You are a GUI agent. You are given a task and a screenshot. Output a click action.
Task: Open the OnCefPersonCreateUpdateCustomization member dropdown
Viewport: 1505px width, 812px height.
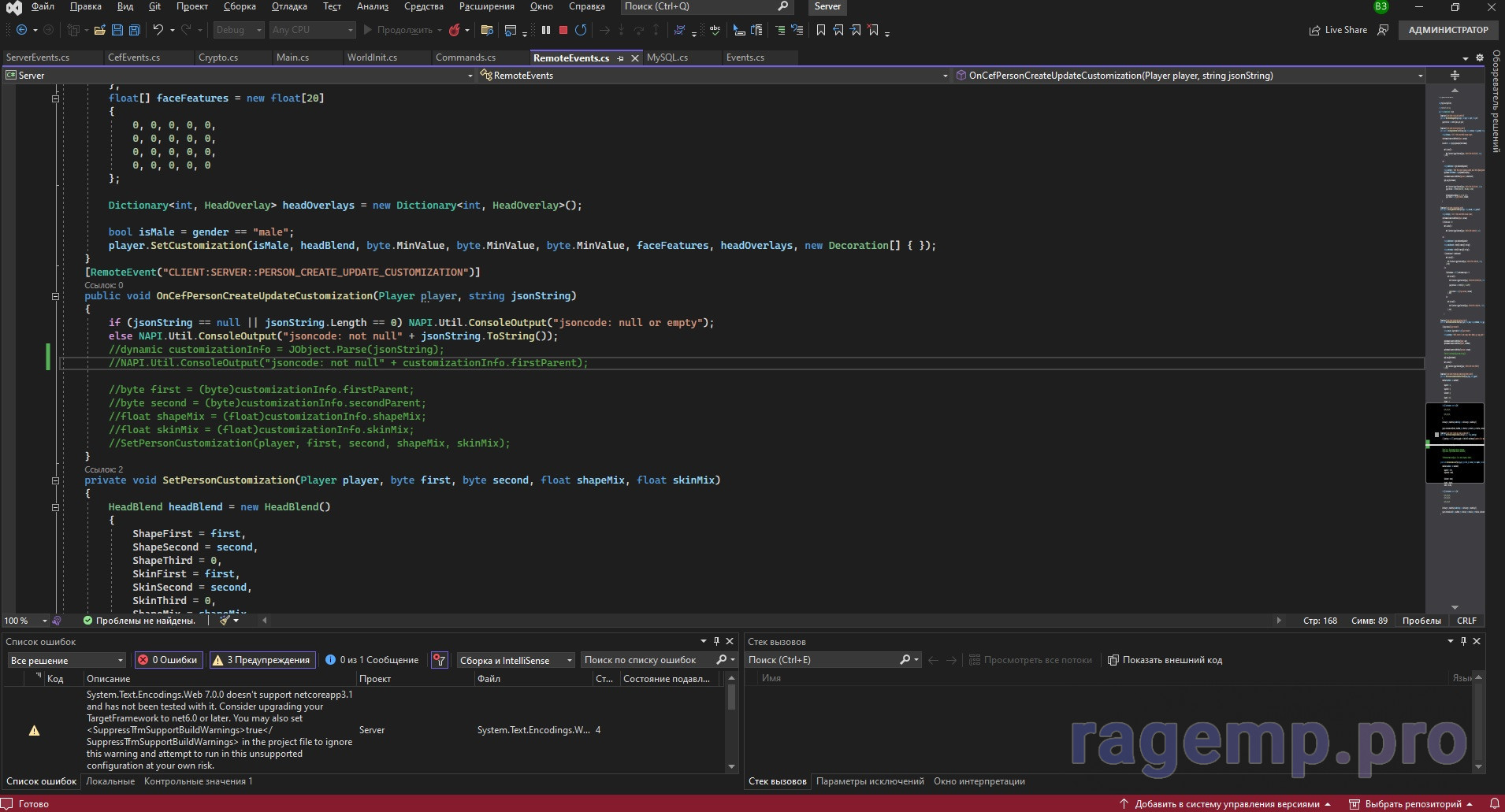pyautogui.click(x=1190, y=76)
